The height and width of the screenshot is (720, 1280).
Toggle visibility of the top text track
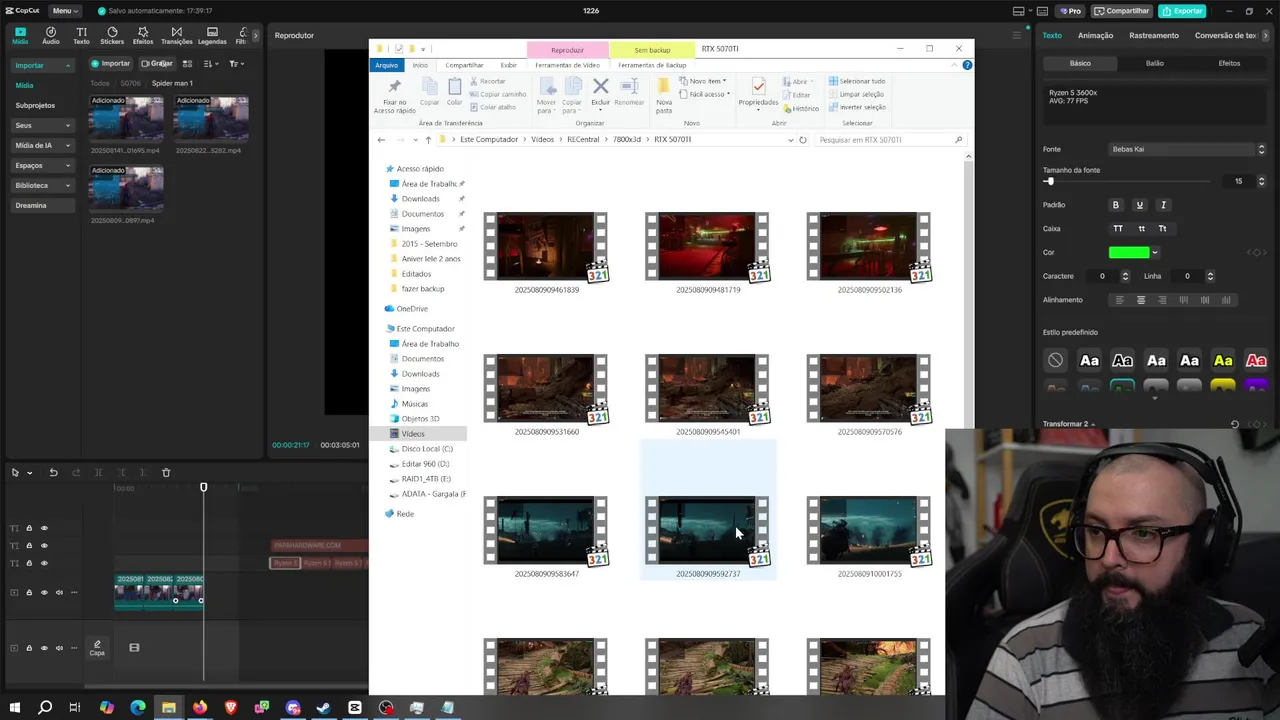click(44, 528)
